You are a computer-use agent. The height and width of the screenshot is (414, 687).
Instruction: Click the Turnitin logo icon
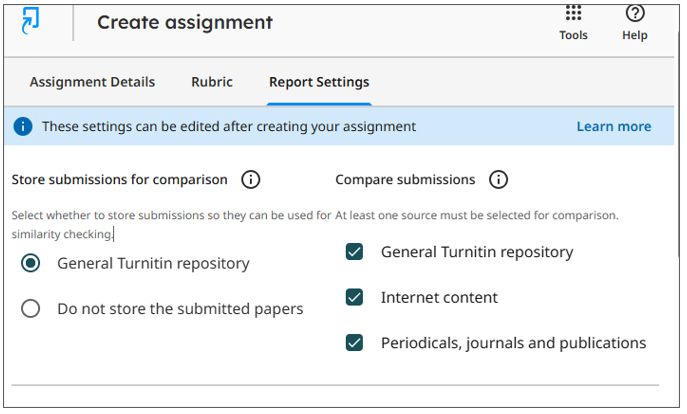click(30, 20)
